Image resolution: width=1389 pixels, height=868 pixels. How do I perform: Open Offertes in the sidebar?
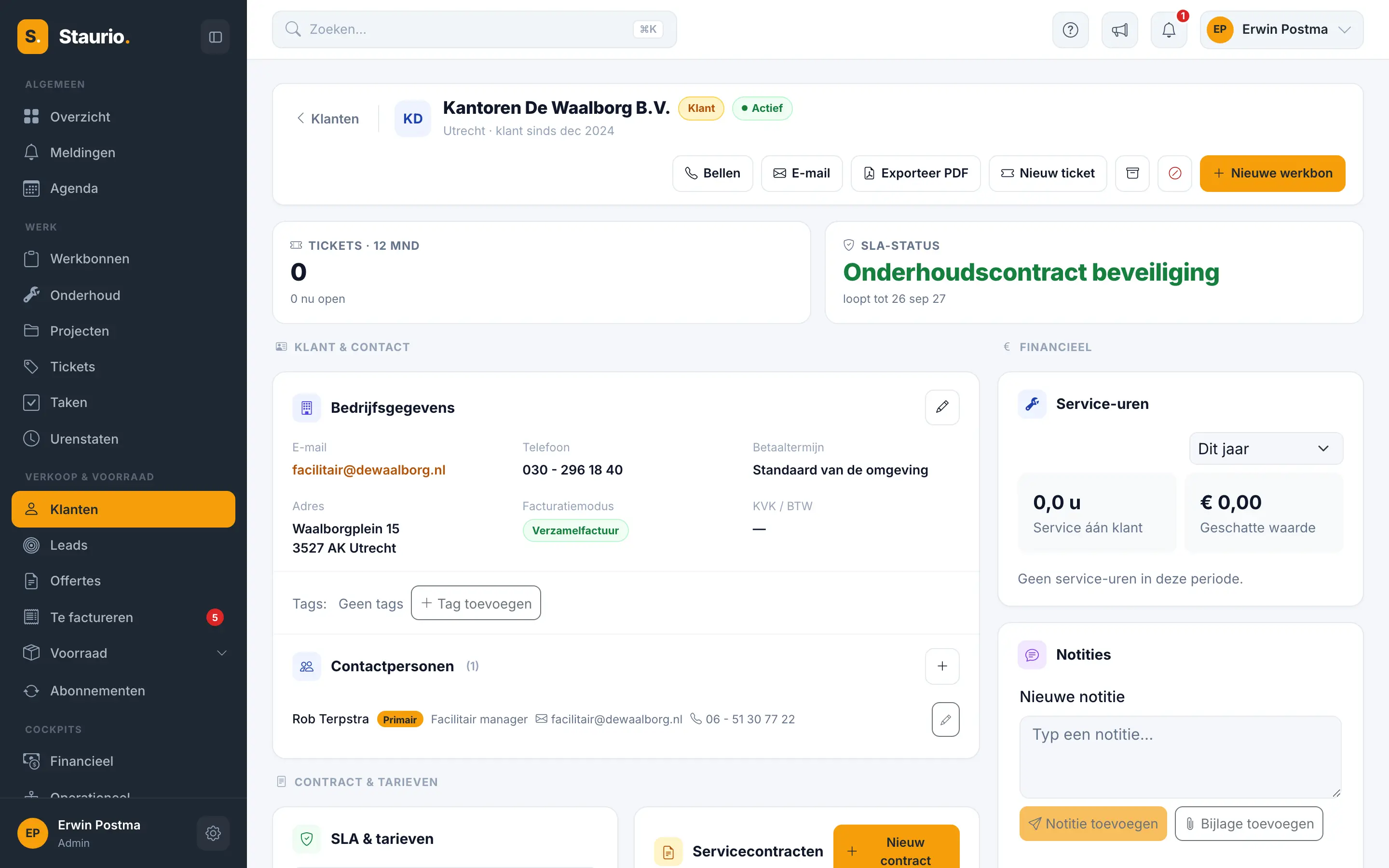click(123, 581)
